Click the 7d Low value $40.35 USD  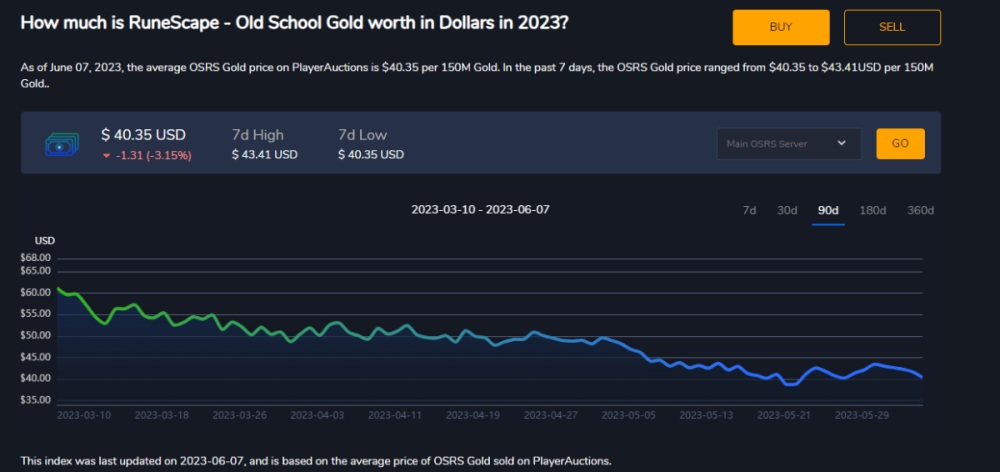pyautogui.click(x=371, y=155)
